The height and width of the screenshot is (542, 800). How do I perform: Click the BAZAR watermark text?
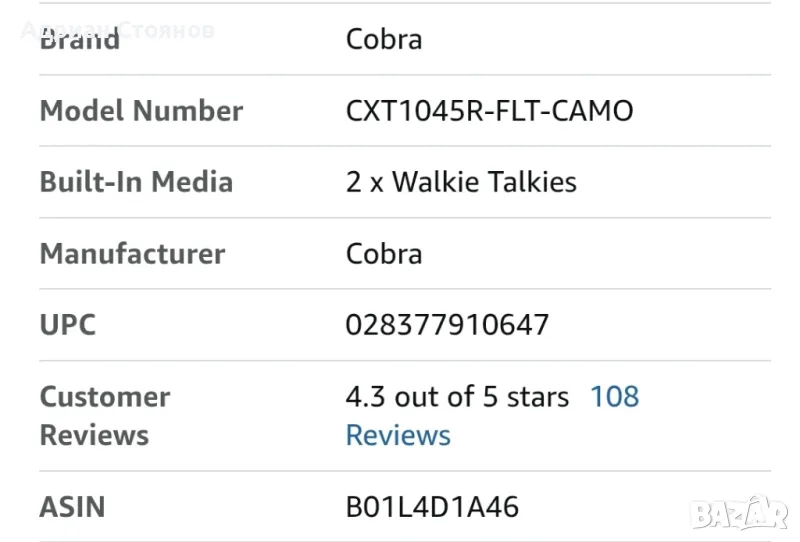pyautogui.click(x=739, y=515)
